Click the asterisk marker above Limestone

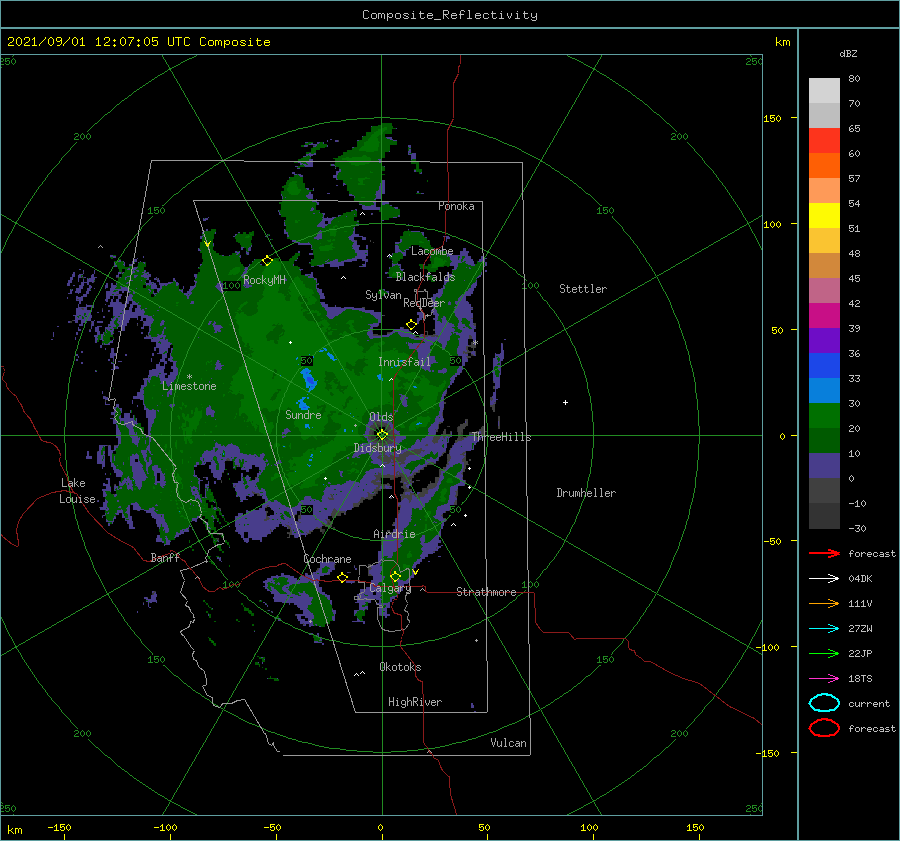pyautogui.click(x=189, y=377)
